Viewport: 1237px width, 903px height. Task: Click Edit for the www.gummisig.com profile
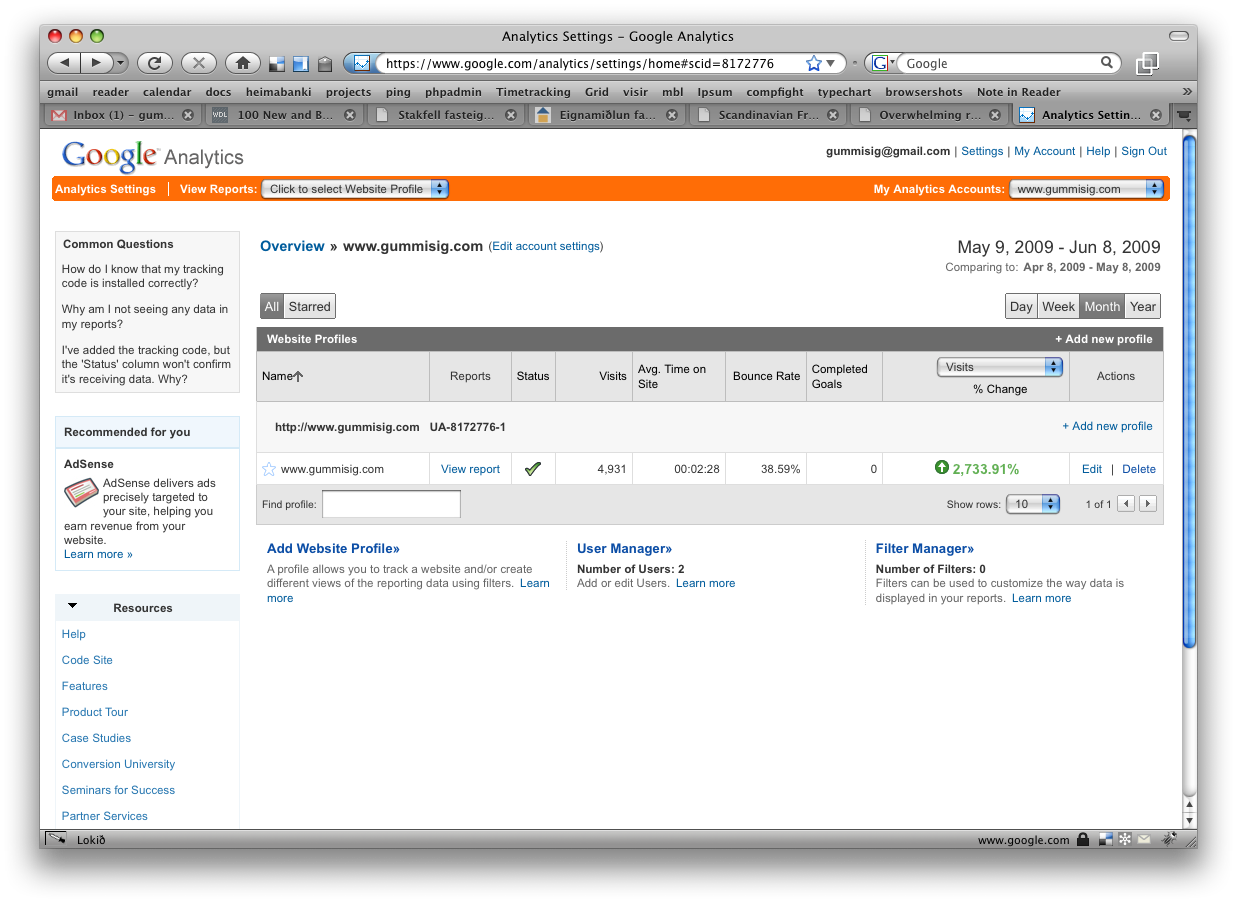point(1092,469)
